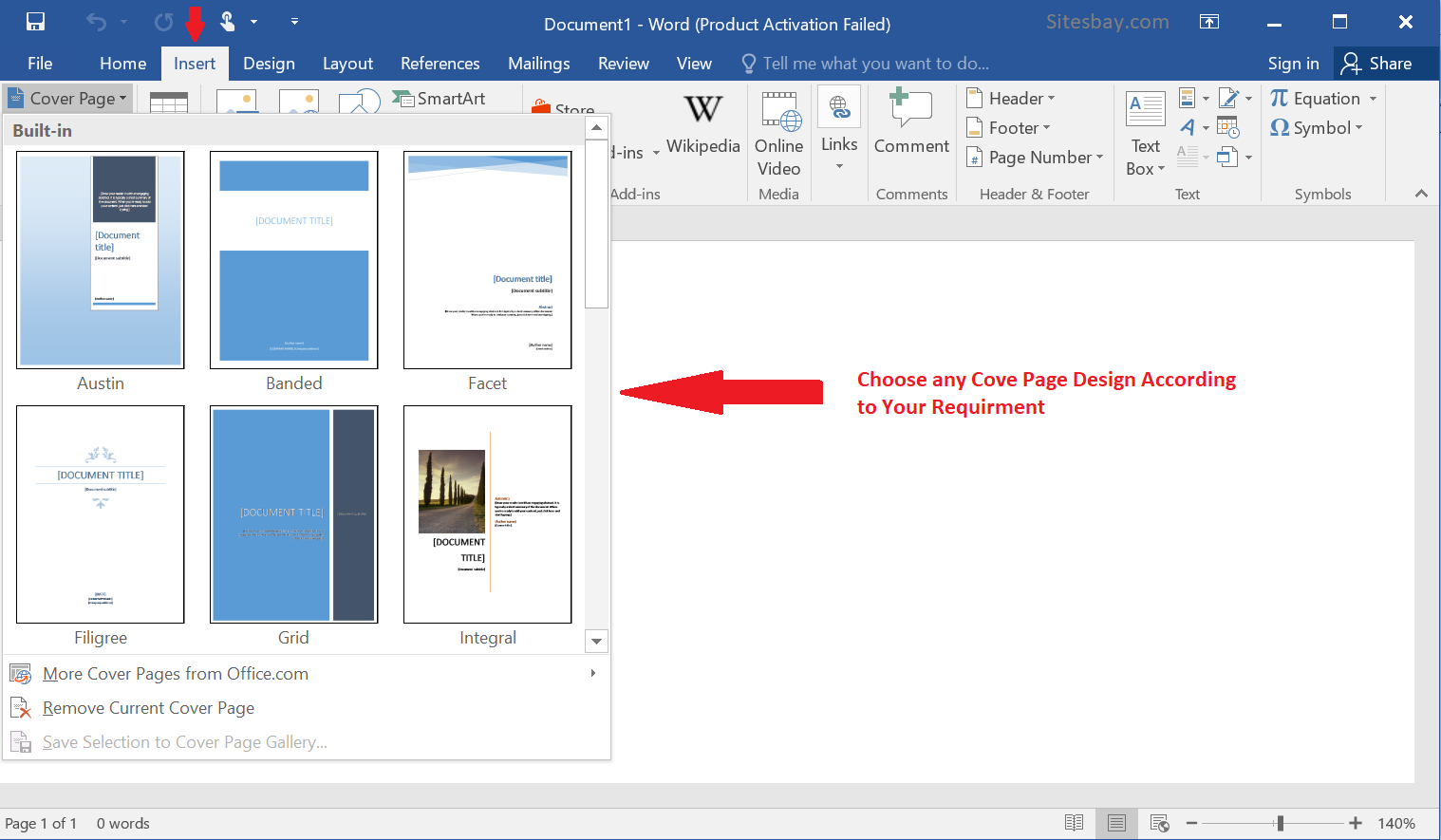Open the Mailings tab
The height and width of the screenshot is (840, 1441).
(x=539, y=64)
